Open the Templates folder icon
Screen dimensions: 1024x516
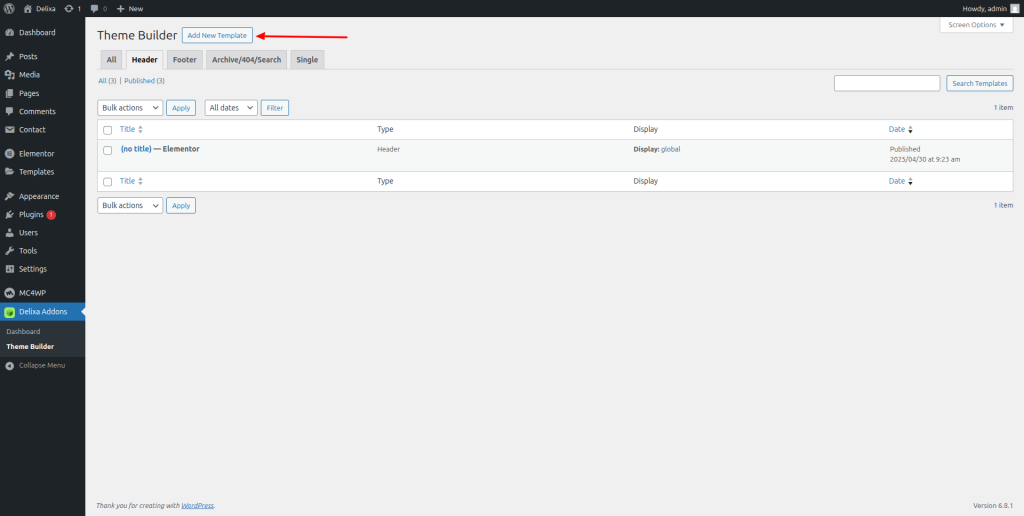click(9, 172)
